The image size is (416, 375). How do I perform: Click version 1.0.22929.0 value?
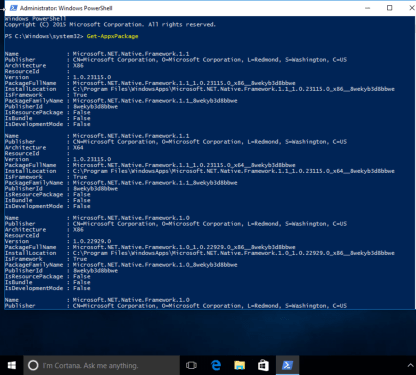tap(92, 241)
